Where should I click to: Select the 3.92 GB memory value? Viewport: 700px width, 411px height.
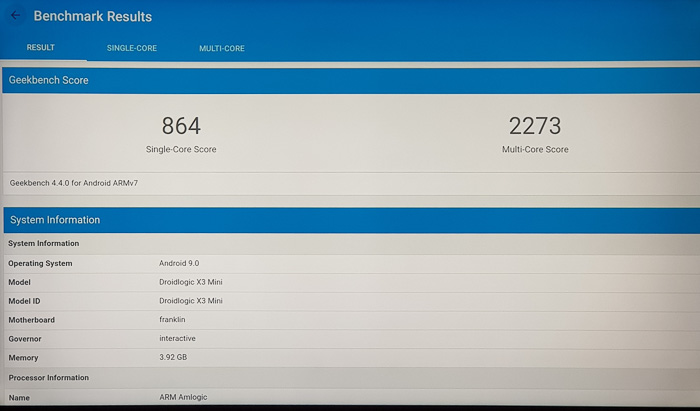tap(173, 357)
